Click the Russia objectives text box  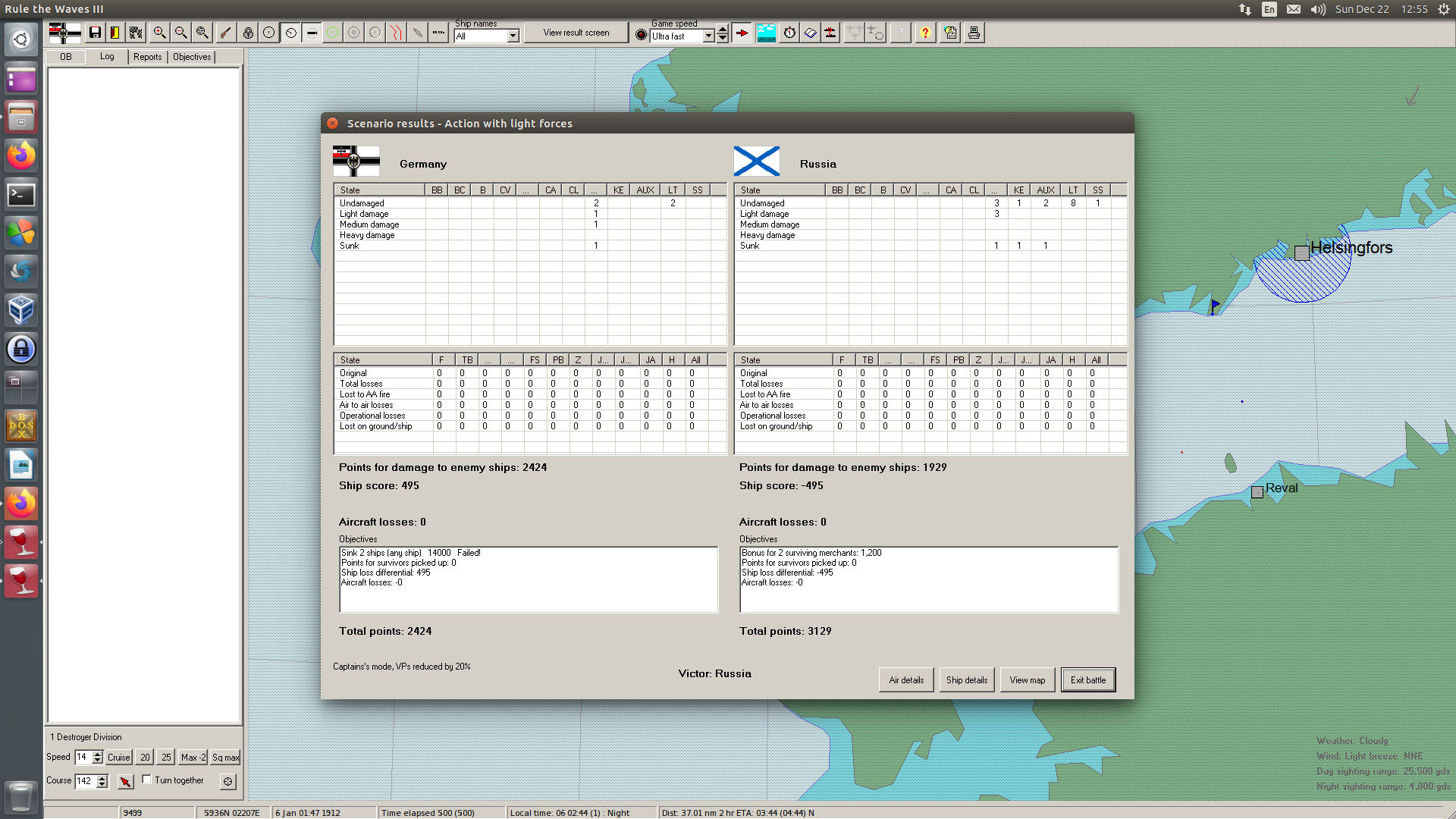click(x=929, y=579)
